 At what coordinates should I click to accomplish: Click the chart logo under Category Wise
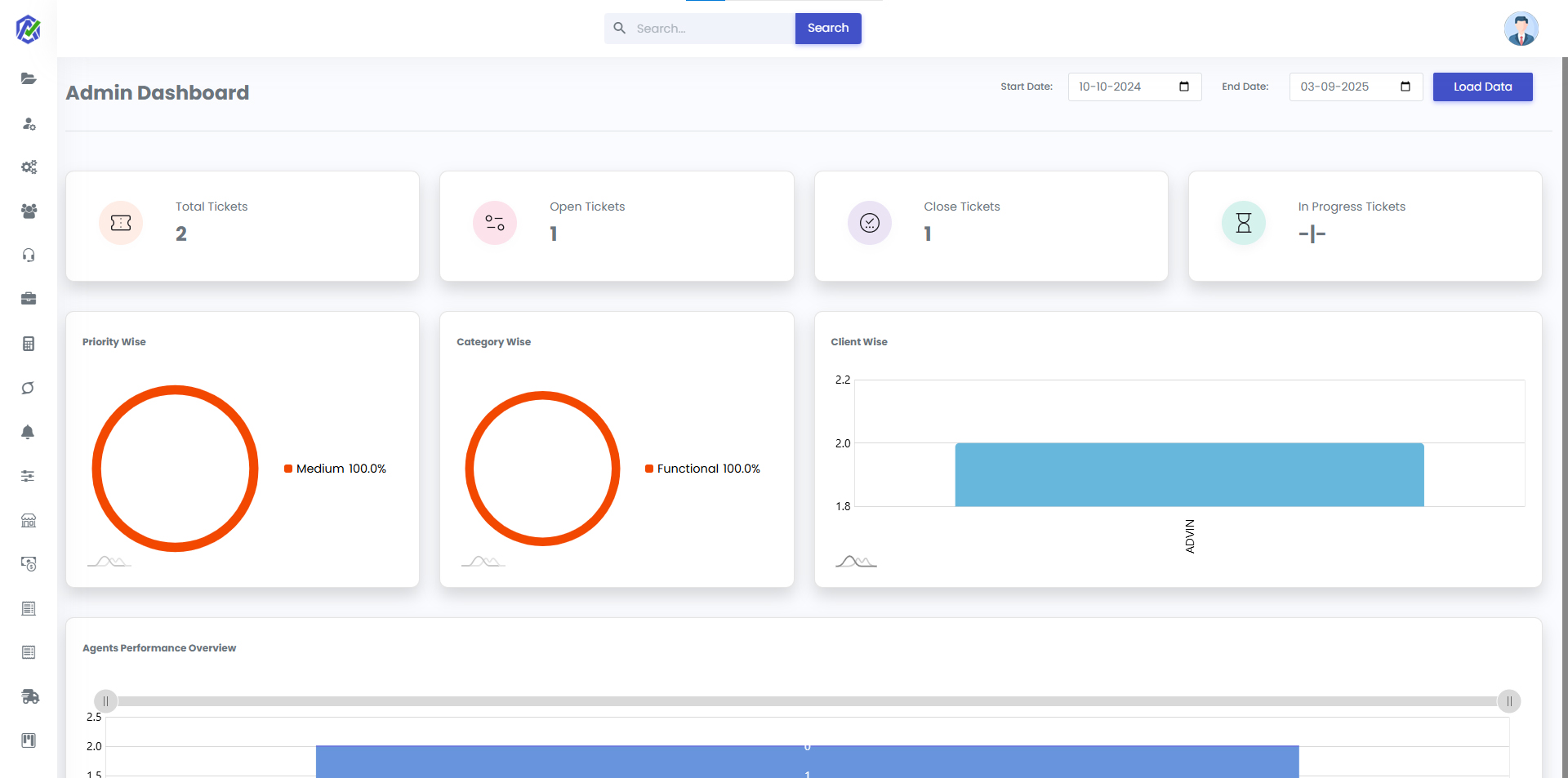pos(483,561)
